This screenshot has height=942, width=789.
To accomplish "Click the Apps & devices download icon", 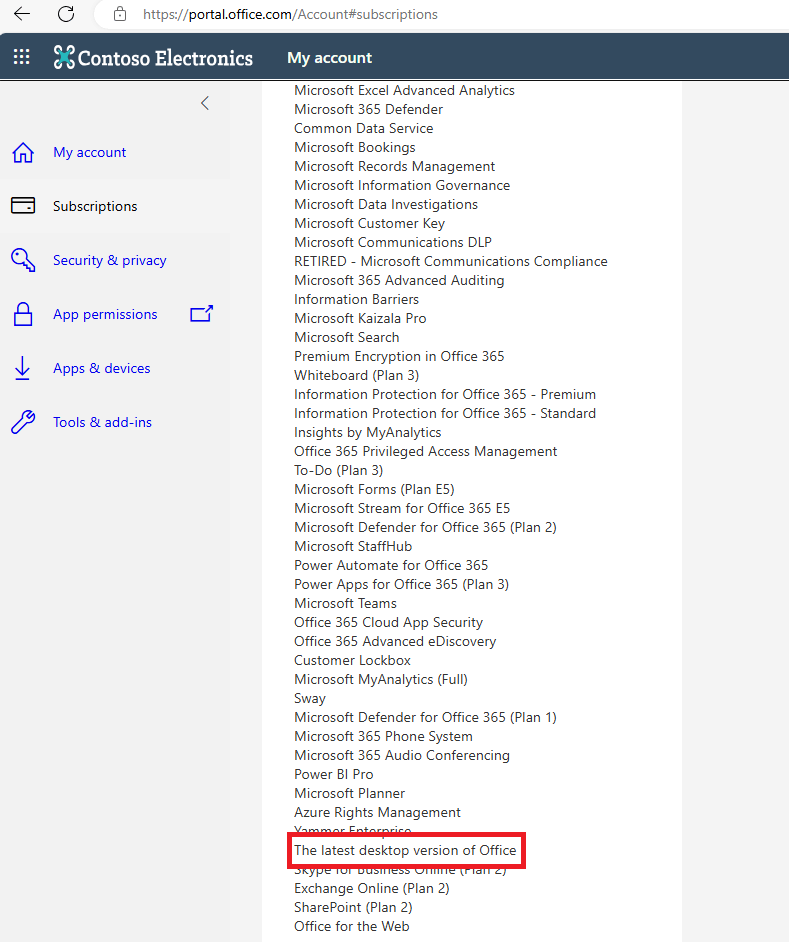I will coord(22,368).
